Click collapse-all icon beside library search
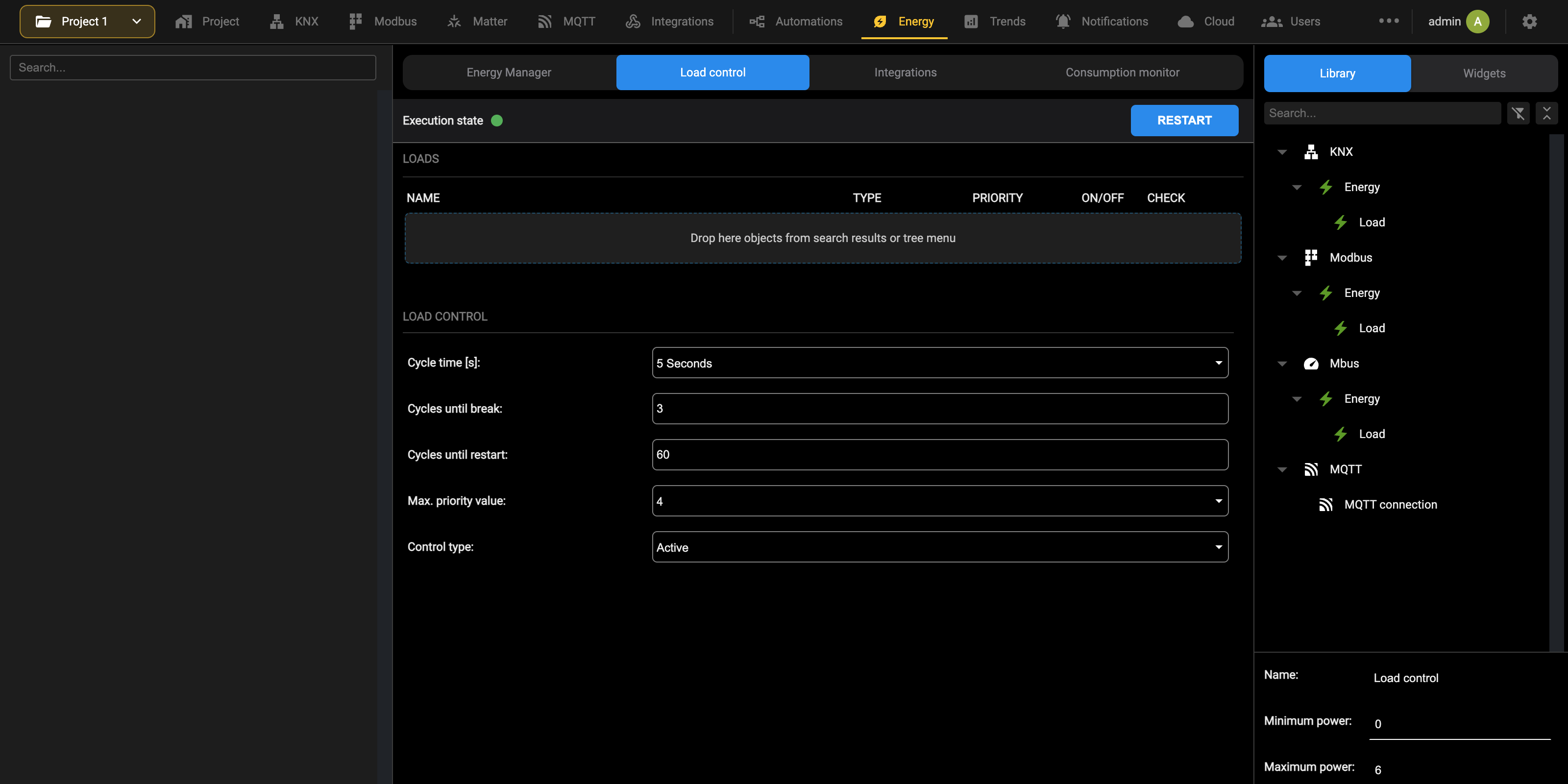 click(x=1547, y=113)
